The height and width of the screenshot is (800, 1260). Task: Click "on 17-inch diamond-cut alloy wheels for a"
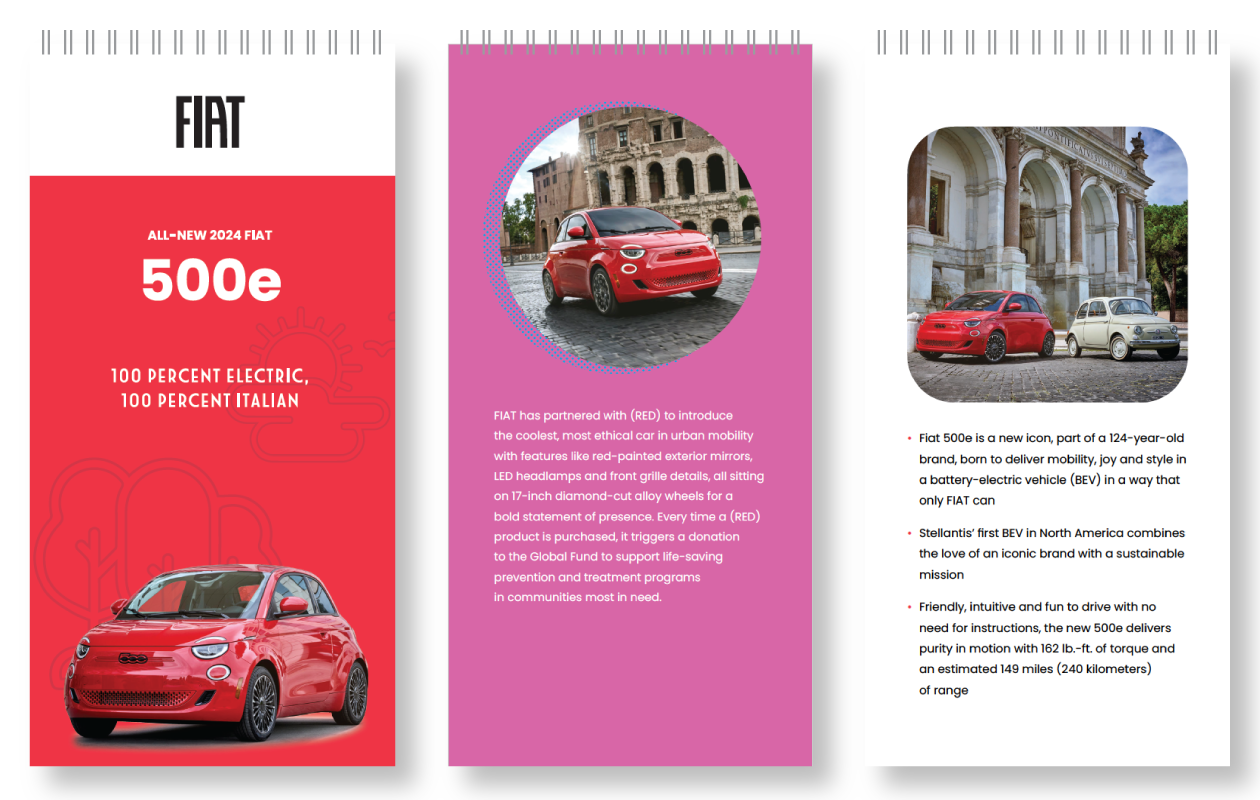(x=613, y=496)
